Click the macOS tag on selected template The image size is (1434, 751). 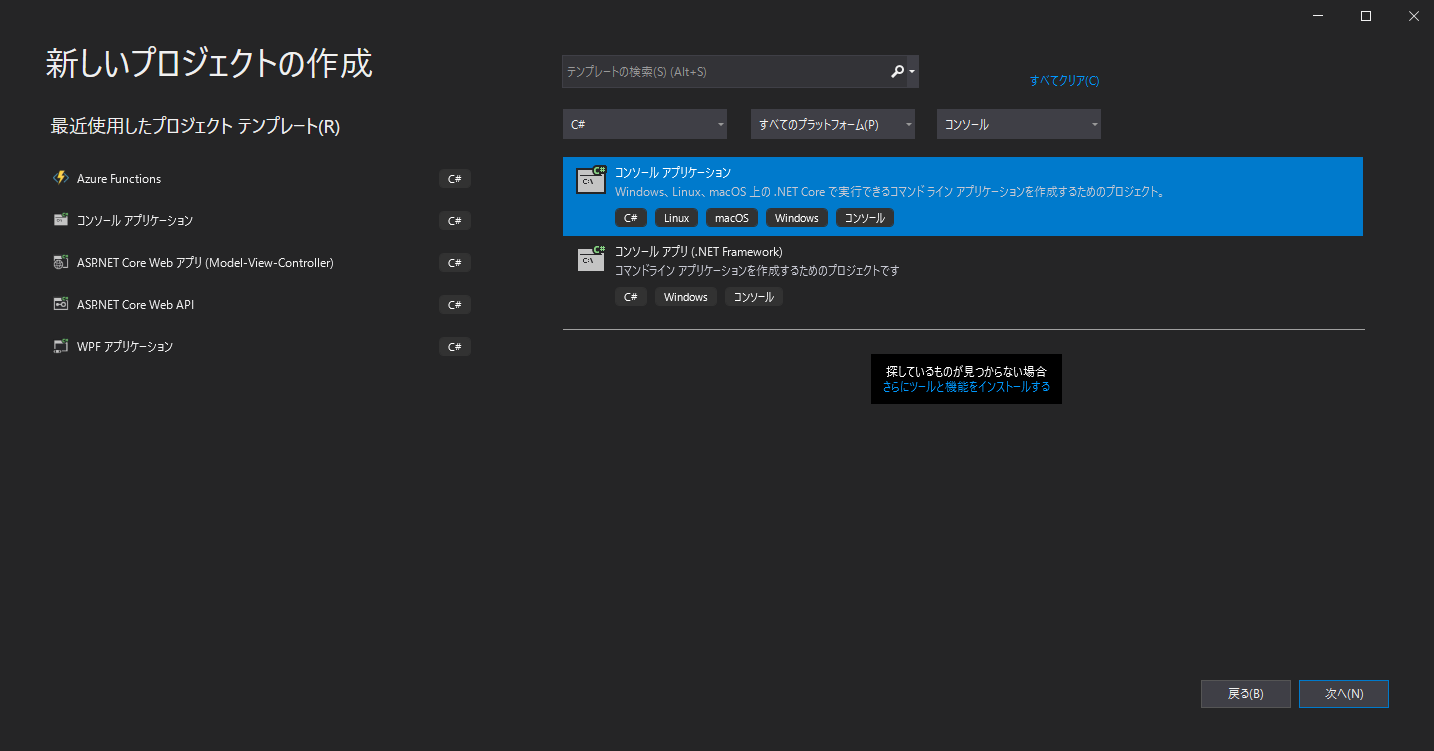click(x=732, y=218)
